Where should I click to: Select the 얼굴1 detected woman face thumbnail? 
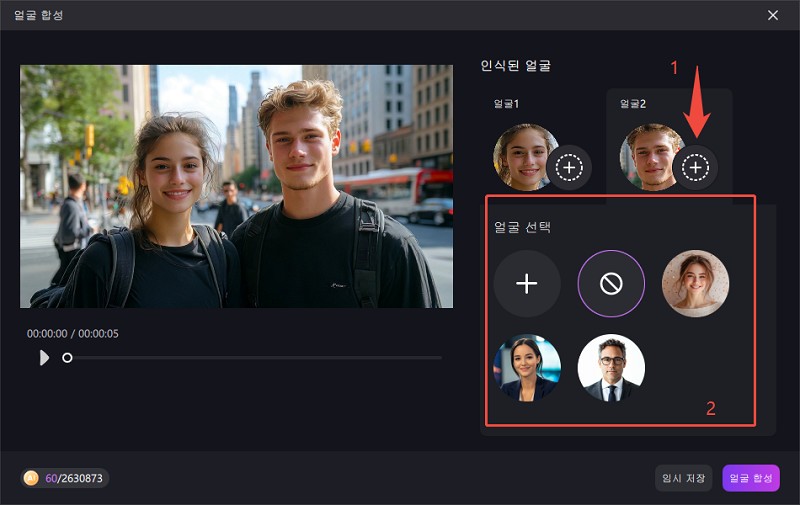click(523, 156)
